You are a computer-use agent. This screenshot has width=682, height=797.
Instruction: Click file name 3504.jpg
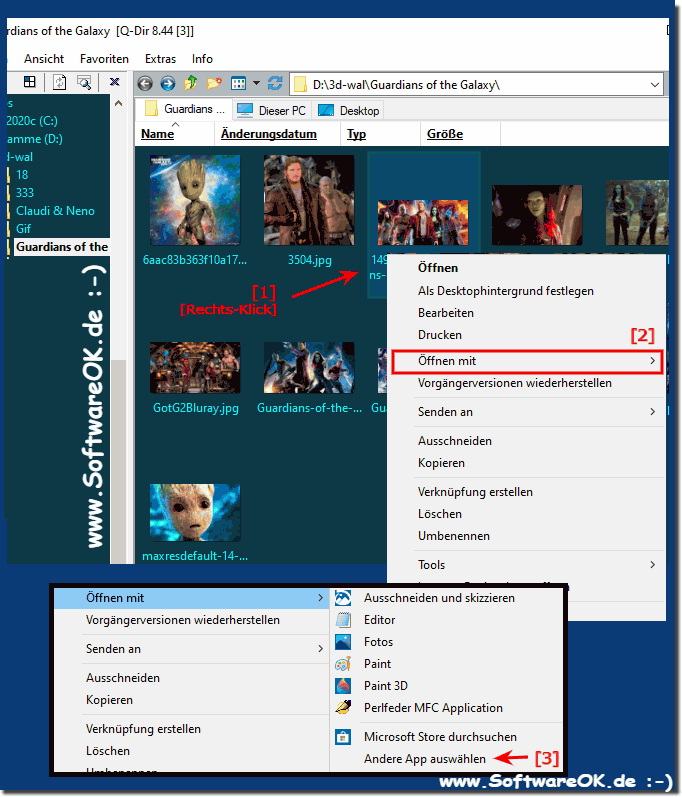click(x=309, y=260)
